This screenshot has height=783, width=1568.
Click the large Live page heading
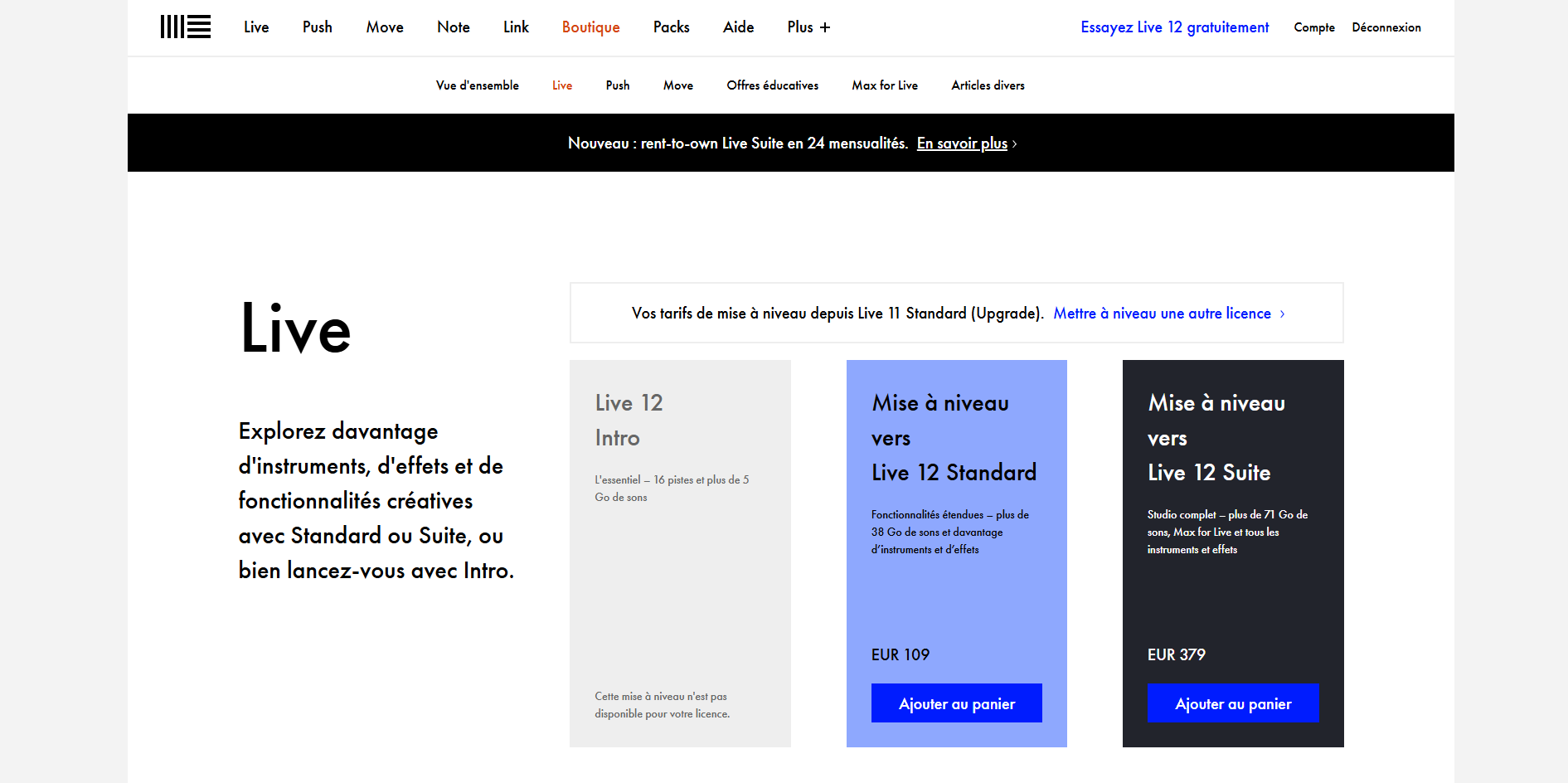[x=296, y=328]
